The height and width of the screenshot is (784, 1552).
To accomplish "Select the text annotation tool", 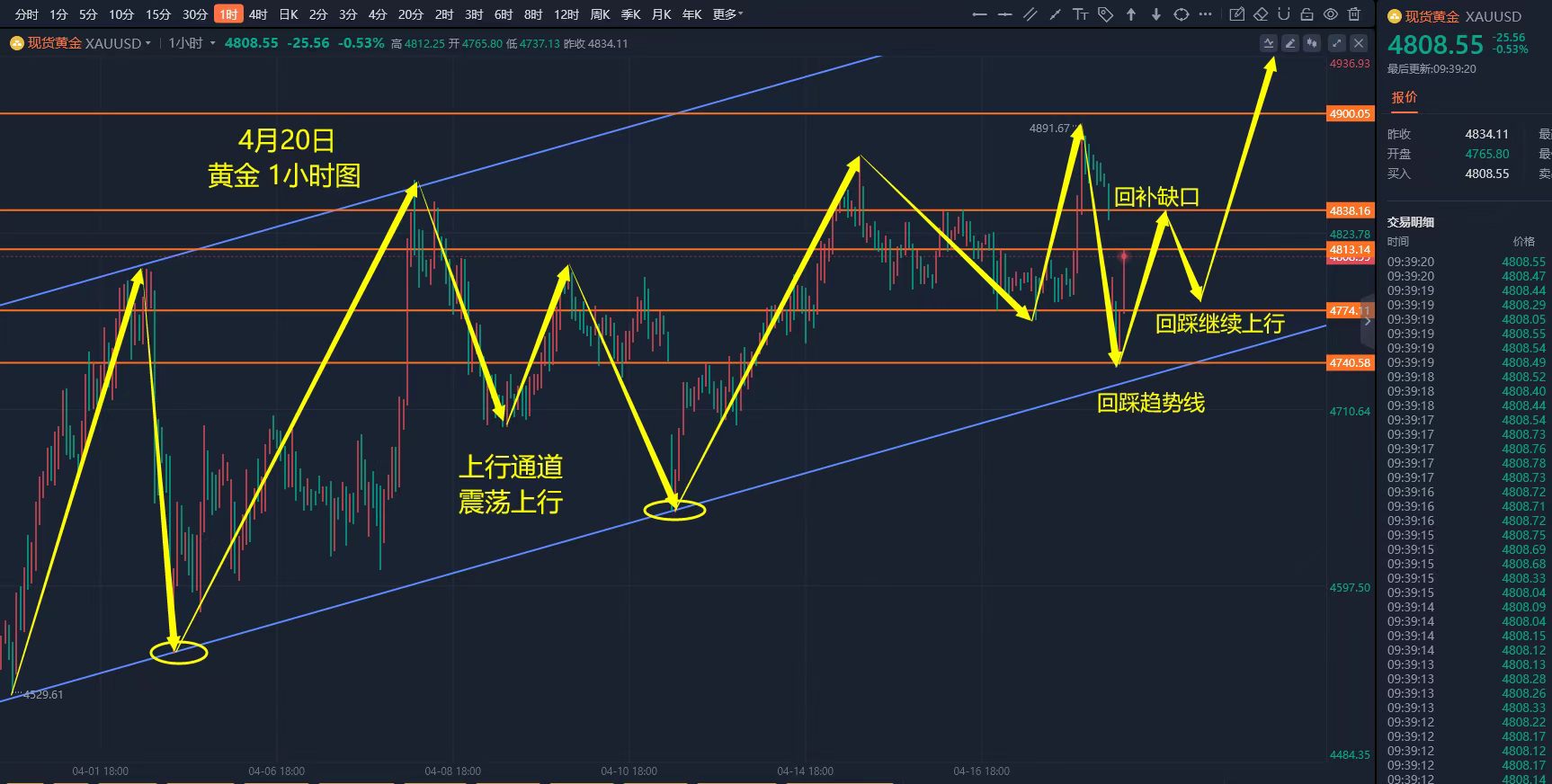I will tap(1081, 14).
